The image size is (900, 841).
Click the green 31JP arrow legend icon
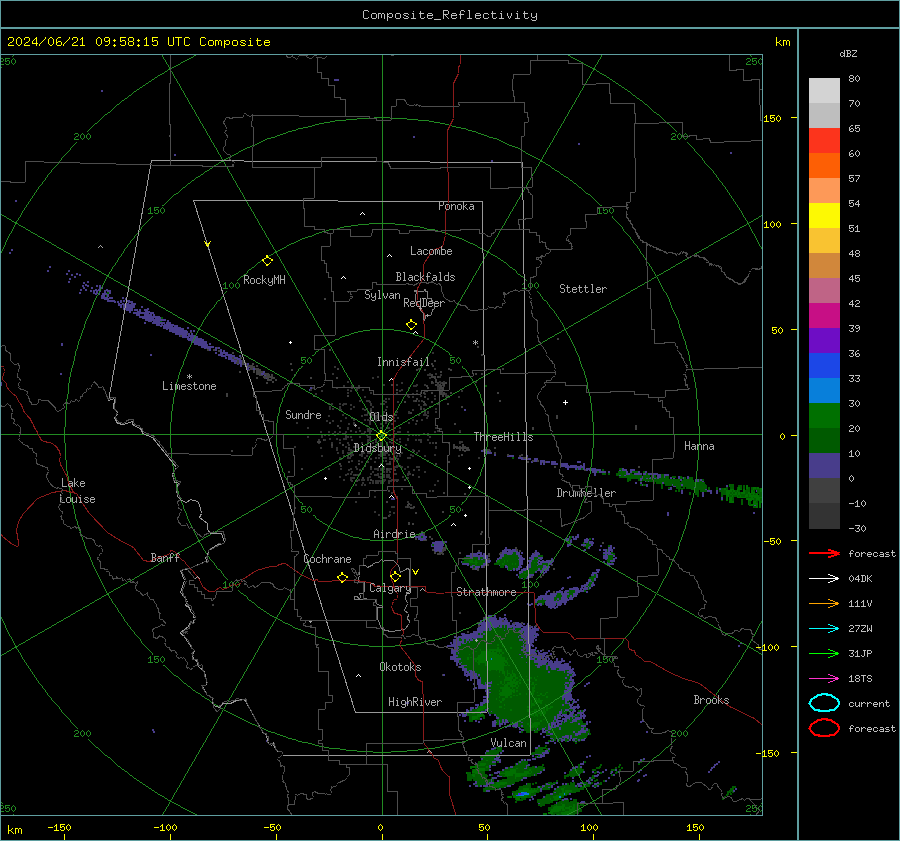tap(824, 653)
